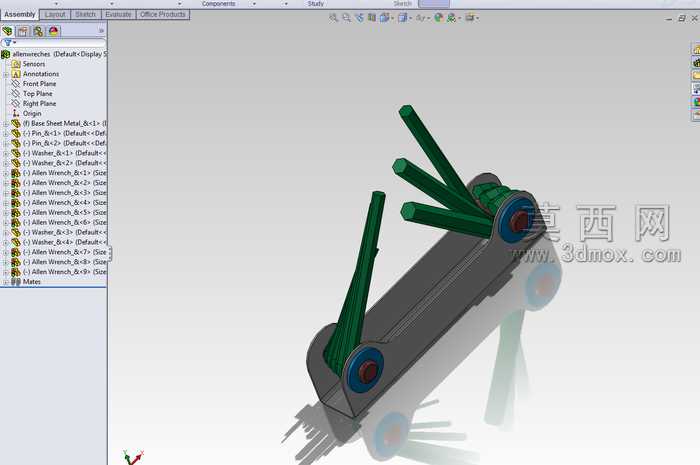Expand Base Sheet Metal_&<1> node

(6, 124)
